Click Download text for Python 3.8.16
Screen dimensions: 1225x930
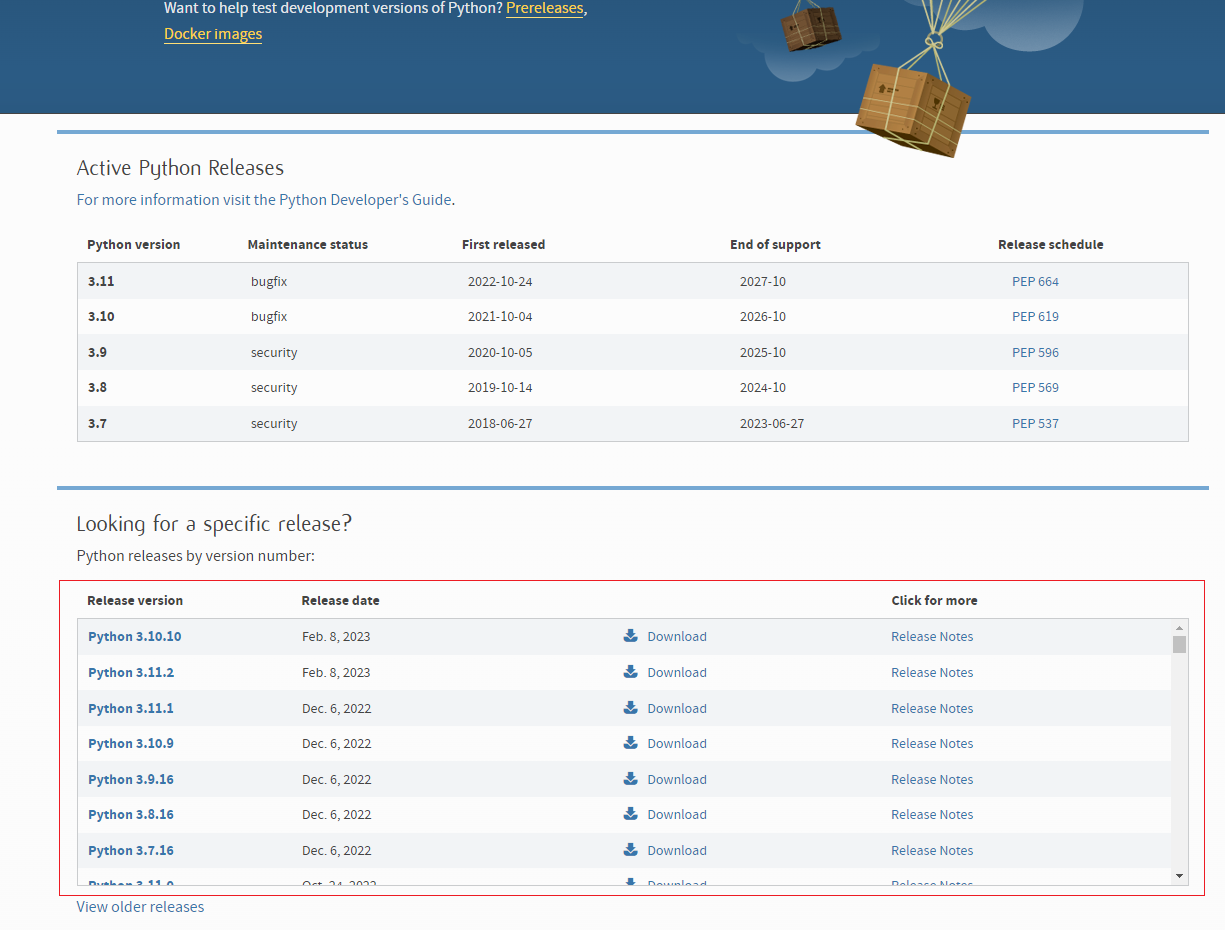[677, 815]
